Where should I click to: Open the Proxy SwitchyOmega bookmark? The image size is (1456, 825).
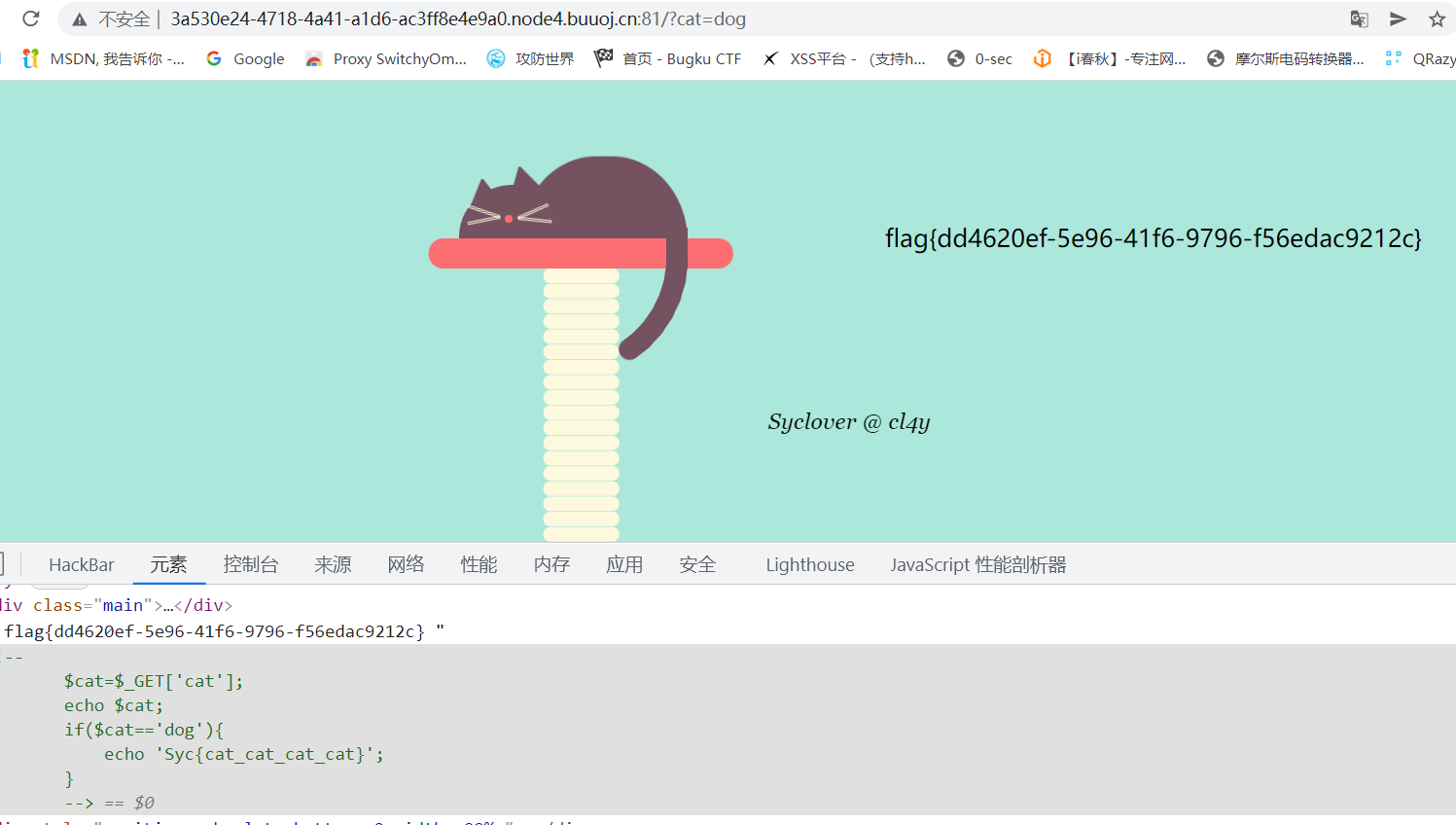(x=386, y=58)
